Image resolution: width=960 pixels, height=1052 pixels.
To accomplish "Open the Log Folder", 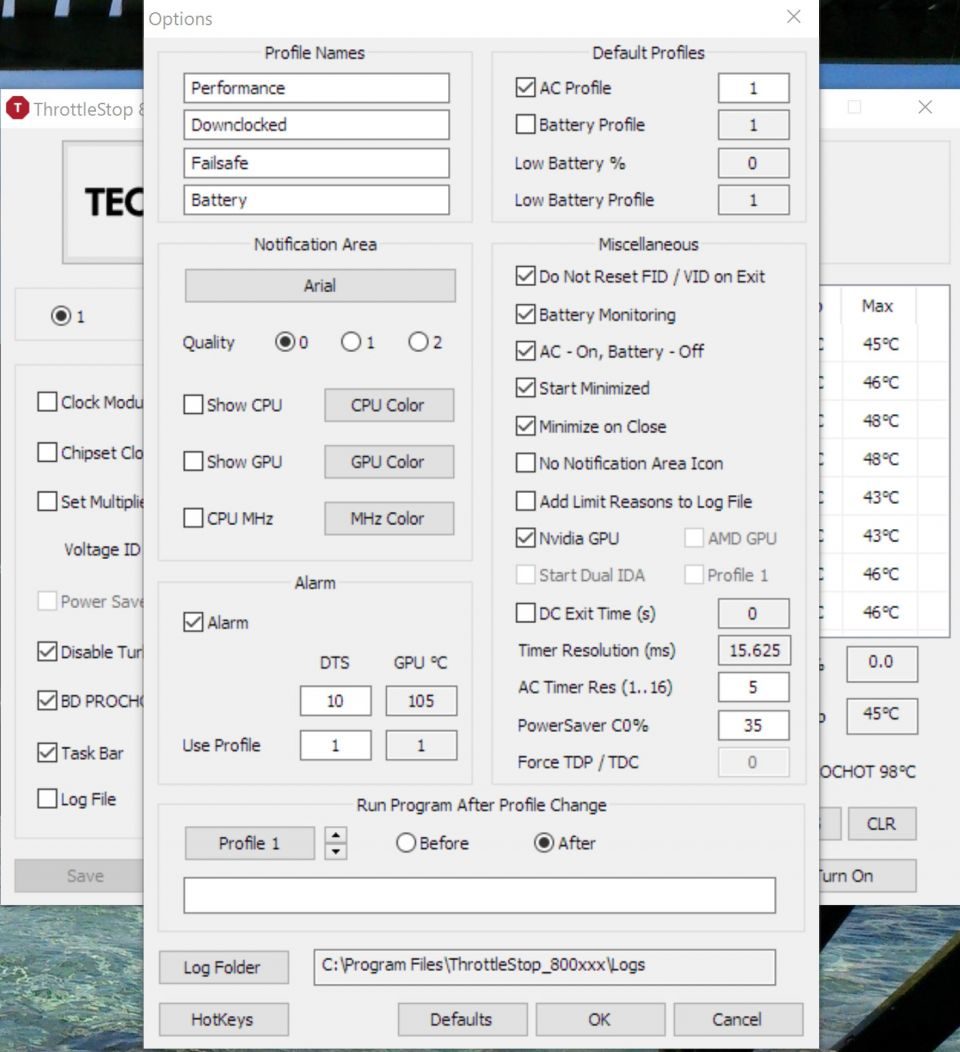I will click(x=223, y=967).
